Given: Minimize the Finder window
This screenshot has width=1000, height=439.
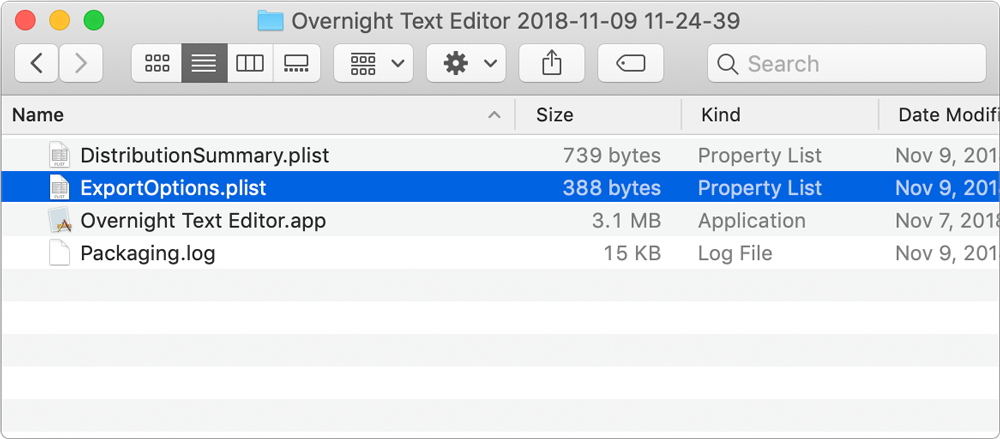Looking at the screenshot, I should [60, 20].
